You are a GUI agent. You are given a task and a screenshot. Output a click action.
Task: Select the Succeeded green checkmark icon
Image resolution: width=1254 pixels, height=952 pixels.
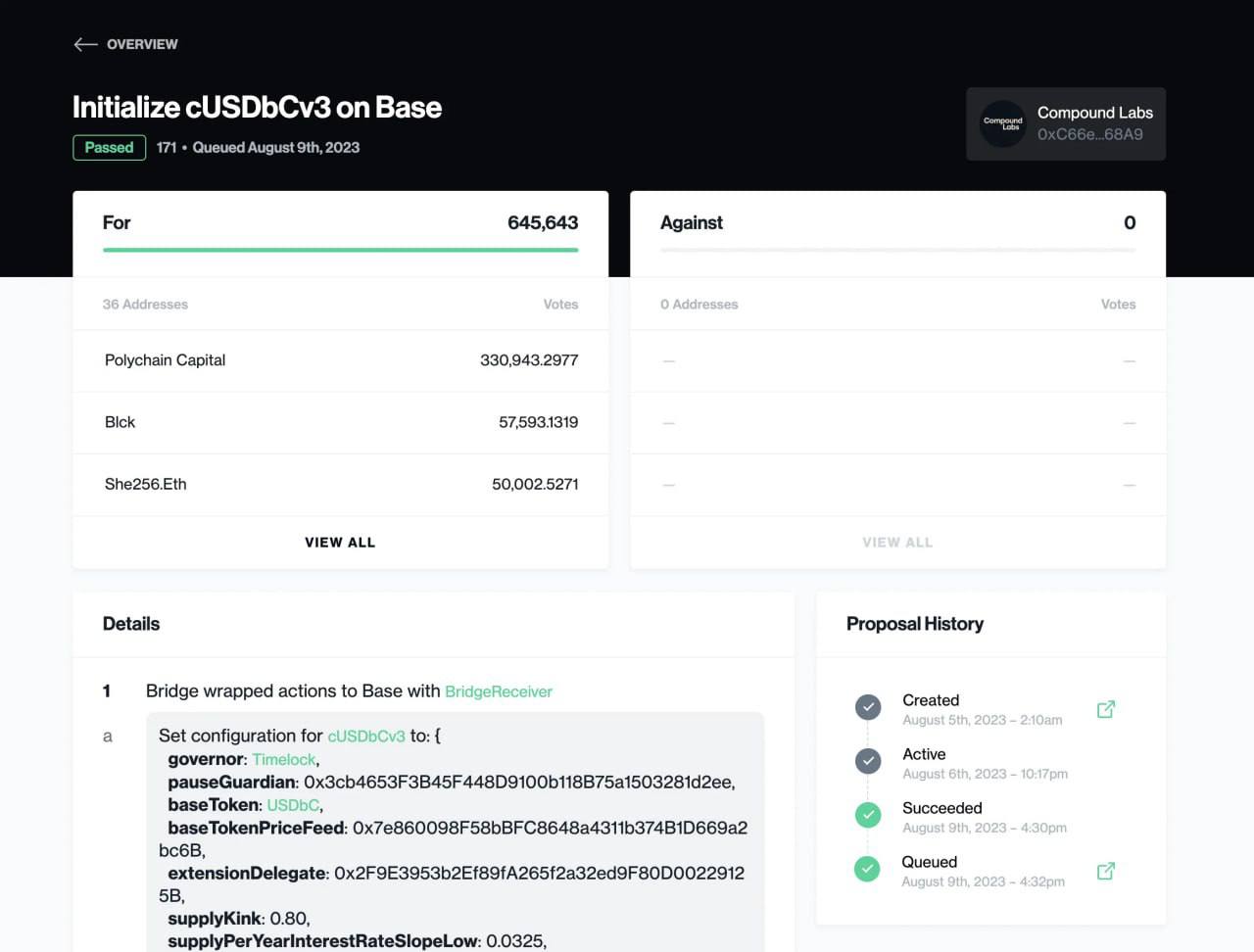pos(868,814)
